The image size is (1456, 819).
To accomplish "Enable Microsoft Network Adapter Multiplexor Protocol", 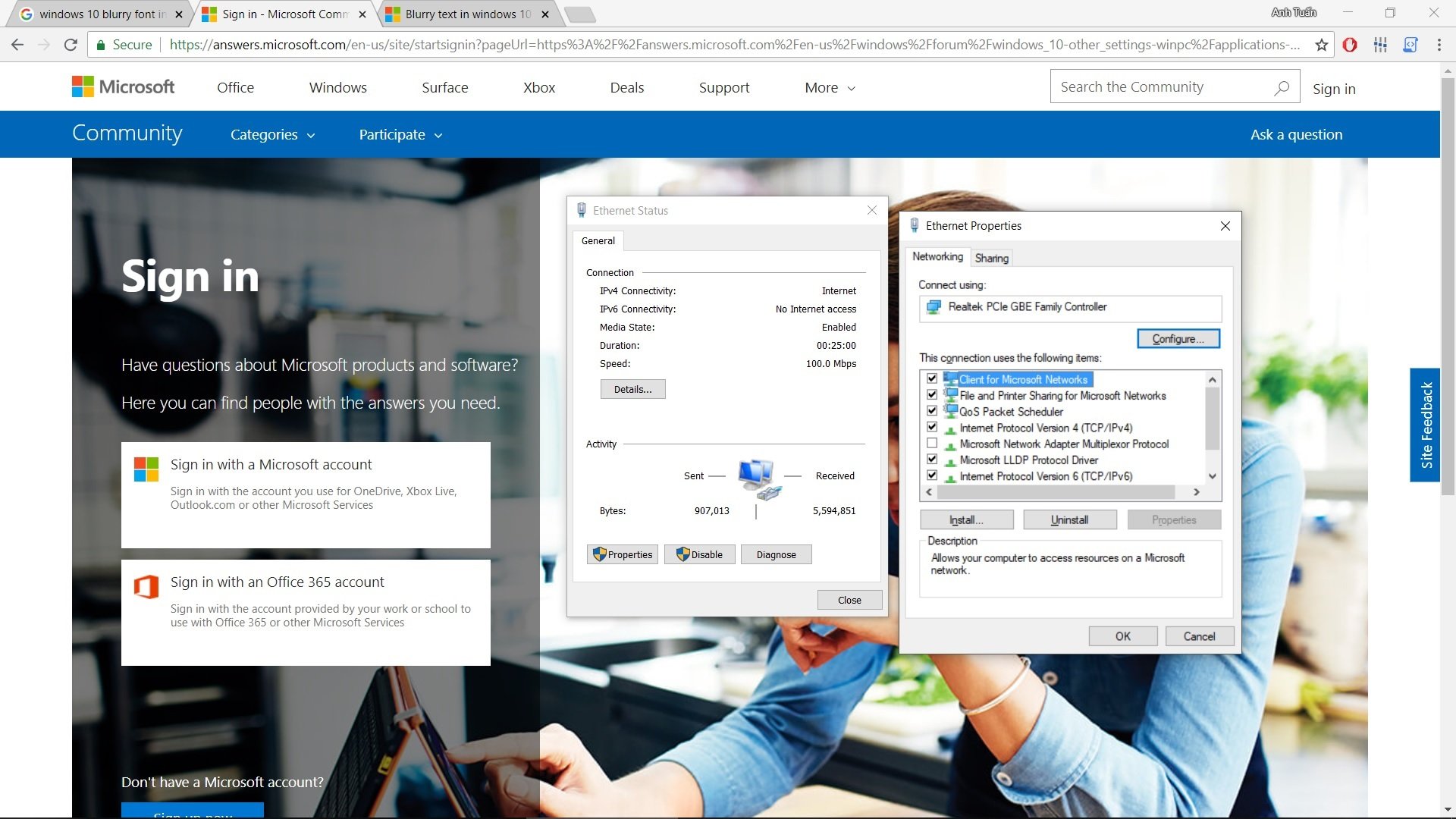I will [932, 443].
